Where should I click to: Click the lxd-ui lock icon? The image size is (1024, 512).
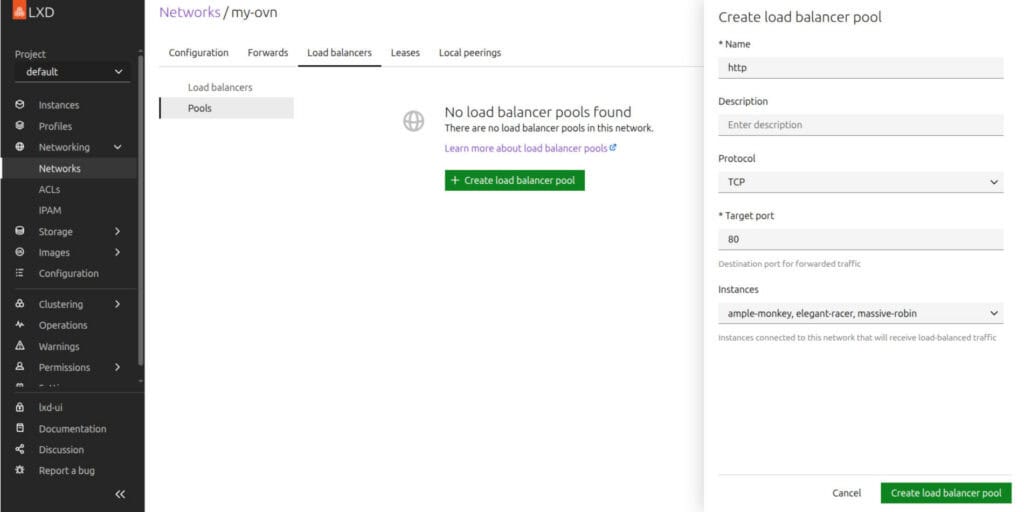tap(20, 407)
